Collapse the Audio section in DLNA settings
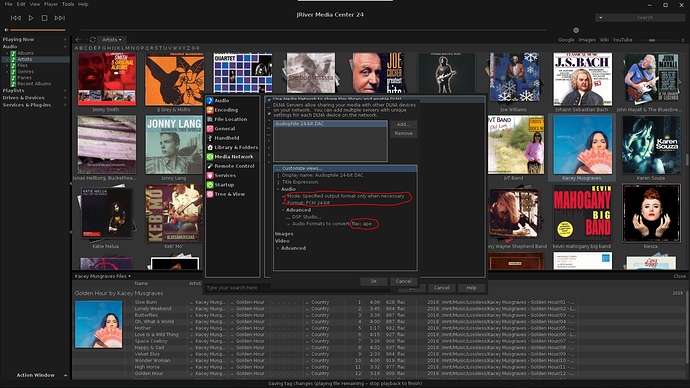 278,189
